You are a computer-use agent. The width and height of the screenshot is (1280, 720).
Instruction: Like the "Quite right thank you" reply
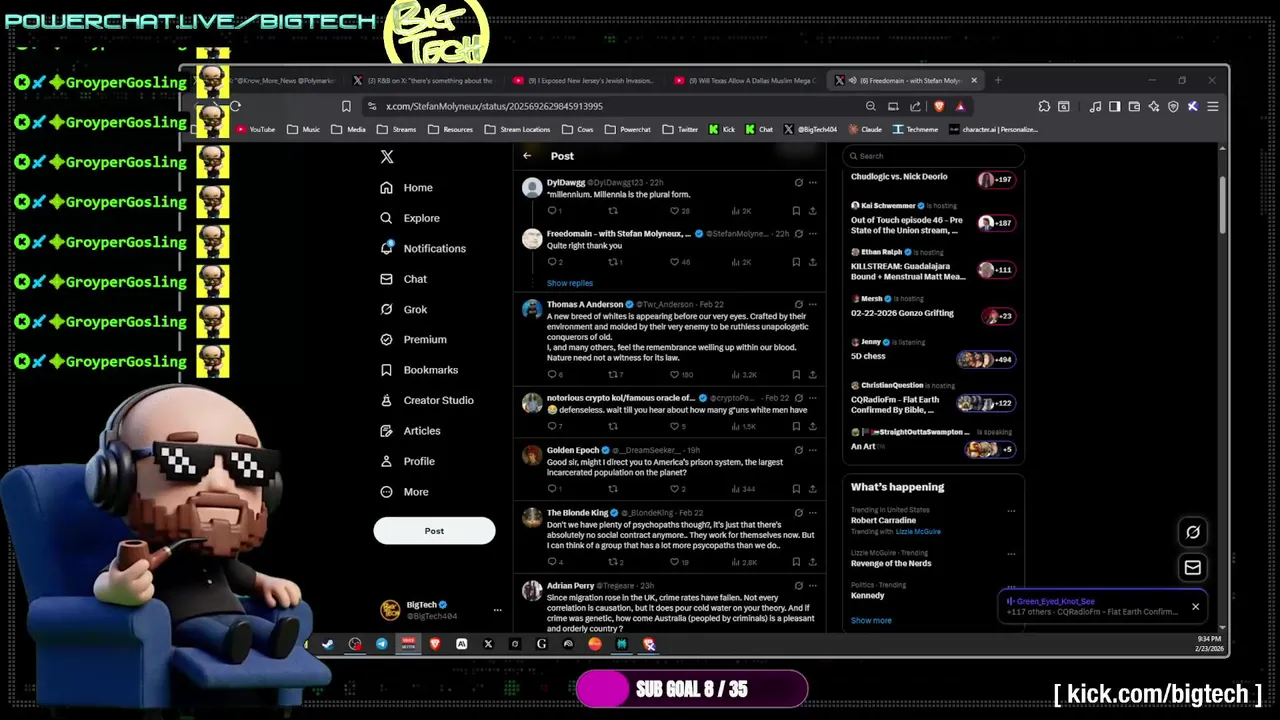674,262
